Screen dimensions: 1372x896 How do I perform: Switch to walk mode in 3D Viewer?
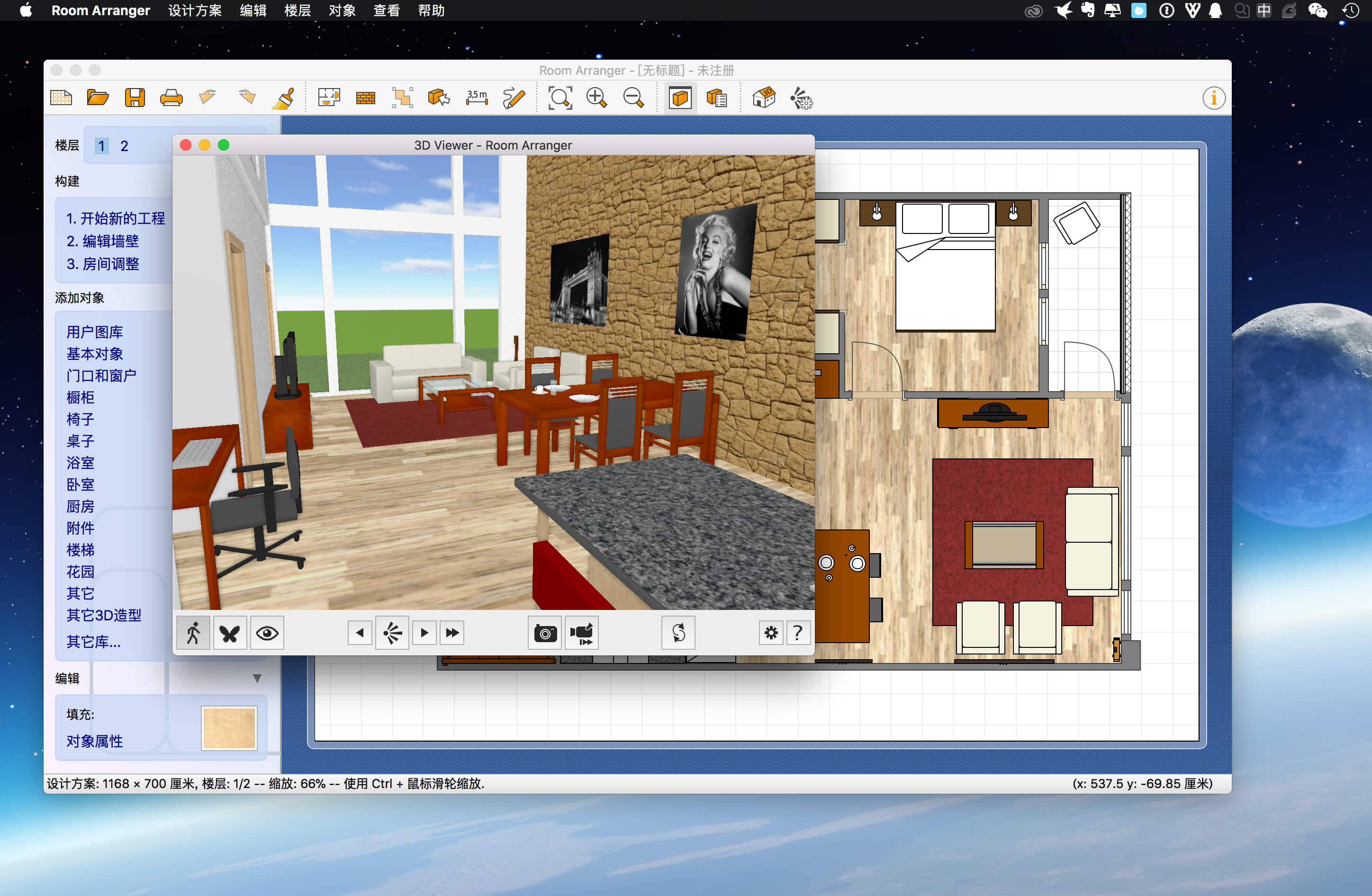coord(193,633)
